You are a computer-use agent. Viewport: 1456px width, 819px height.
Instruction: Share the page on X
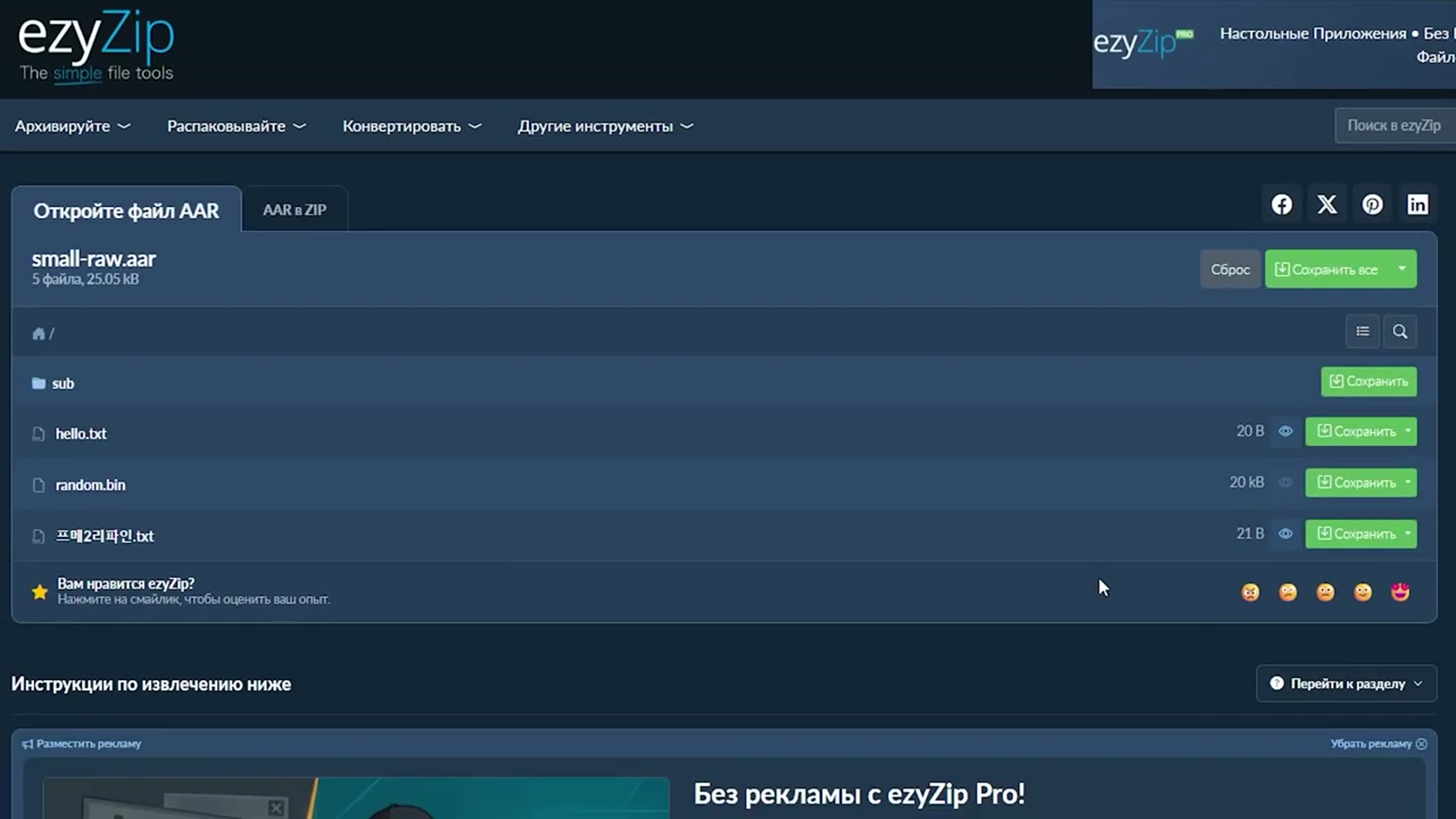click(1327, 205)
